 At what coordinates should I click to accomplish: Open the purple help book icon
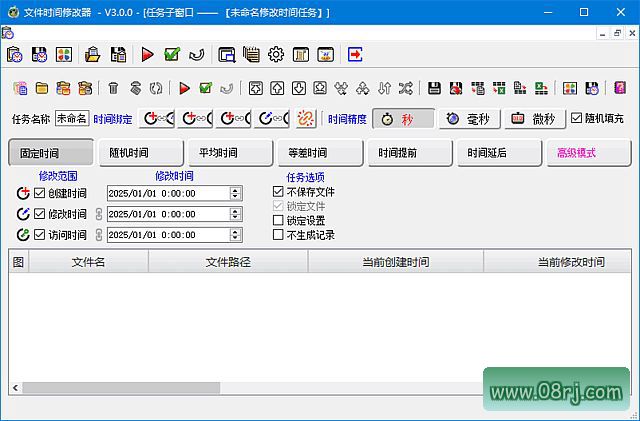(x=620, y=88)
